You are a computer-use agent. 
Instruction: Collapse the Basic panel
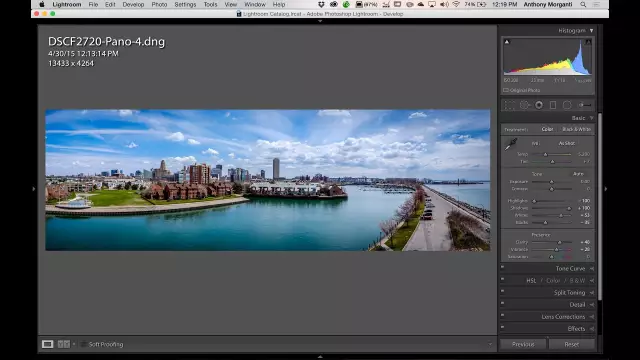[x=591, y=118]
